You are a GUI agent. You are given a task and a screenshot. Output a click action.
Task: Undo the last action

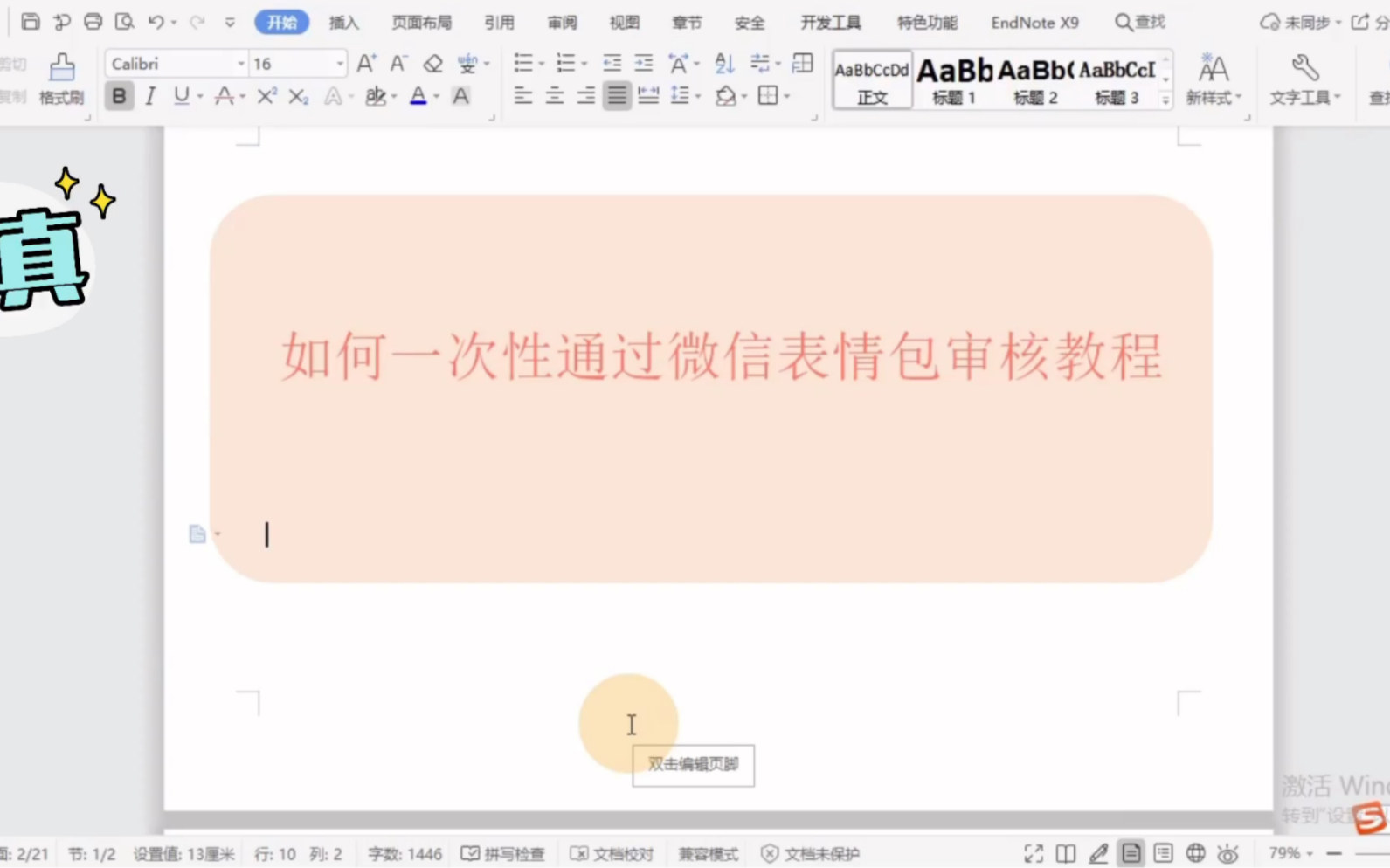156,22
